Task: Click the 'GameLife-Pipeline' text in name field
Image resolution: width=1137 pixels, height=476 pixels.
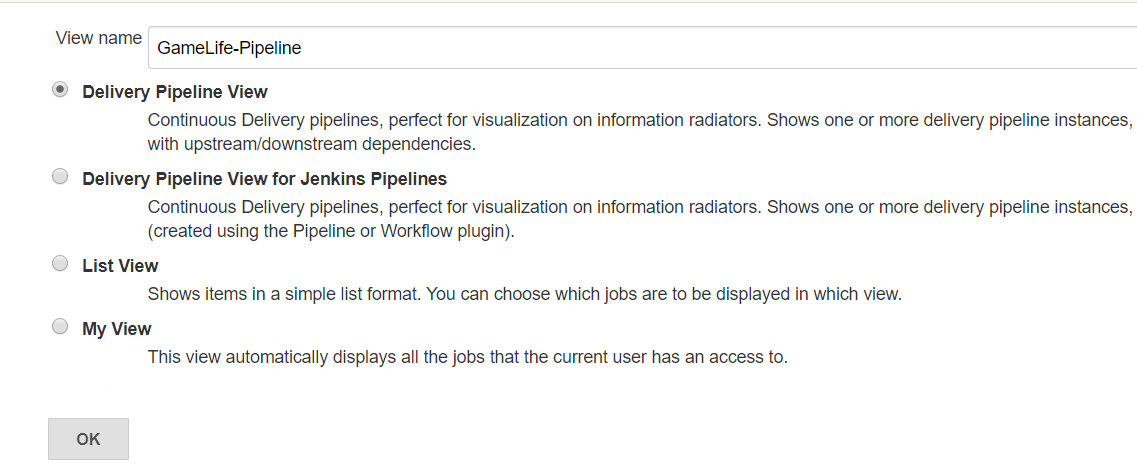Action: click(x=229, y=47)
